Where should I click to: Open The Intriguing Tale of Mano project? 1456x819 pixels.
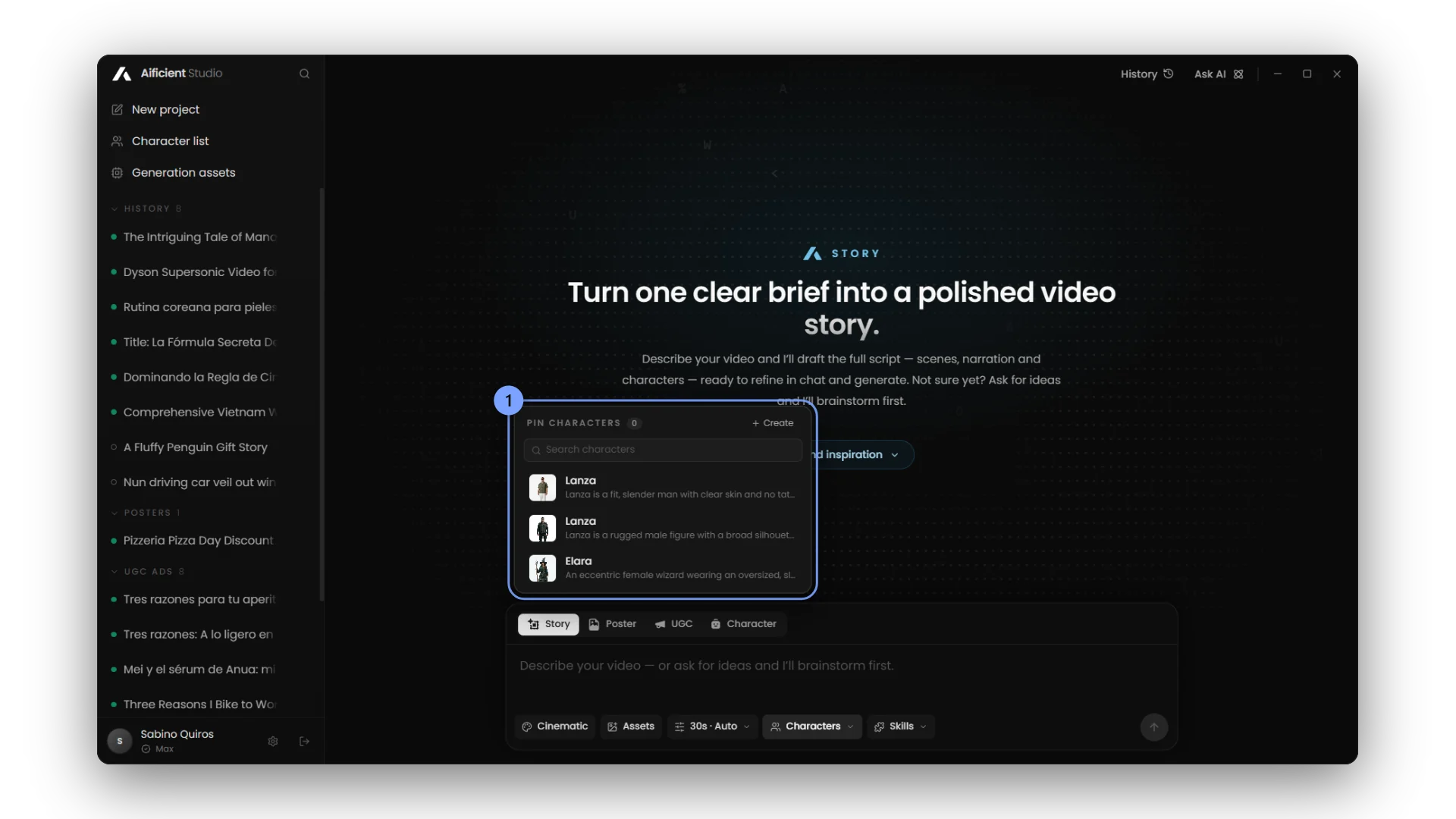point(200,237)
